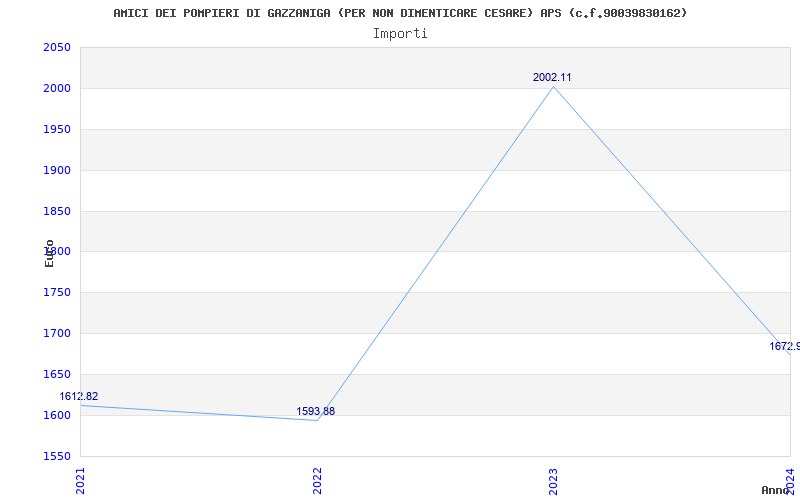This screenshot has width=800, height=500.
Task: Click the 1750 y-axis tick label
Action: point(57,292)
